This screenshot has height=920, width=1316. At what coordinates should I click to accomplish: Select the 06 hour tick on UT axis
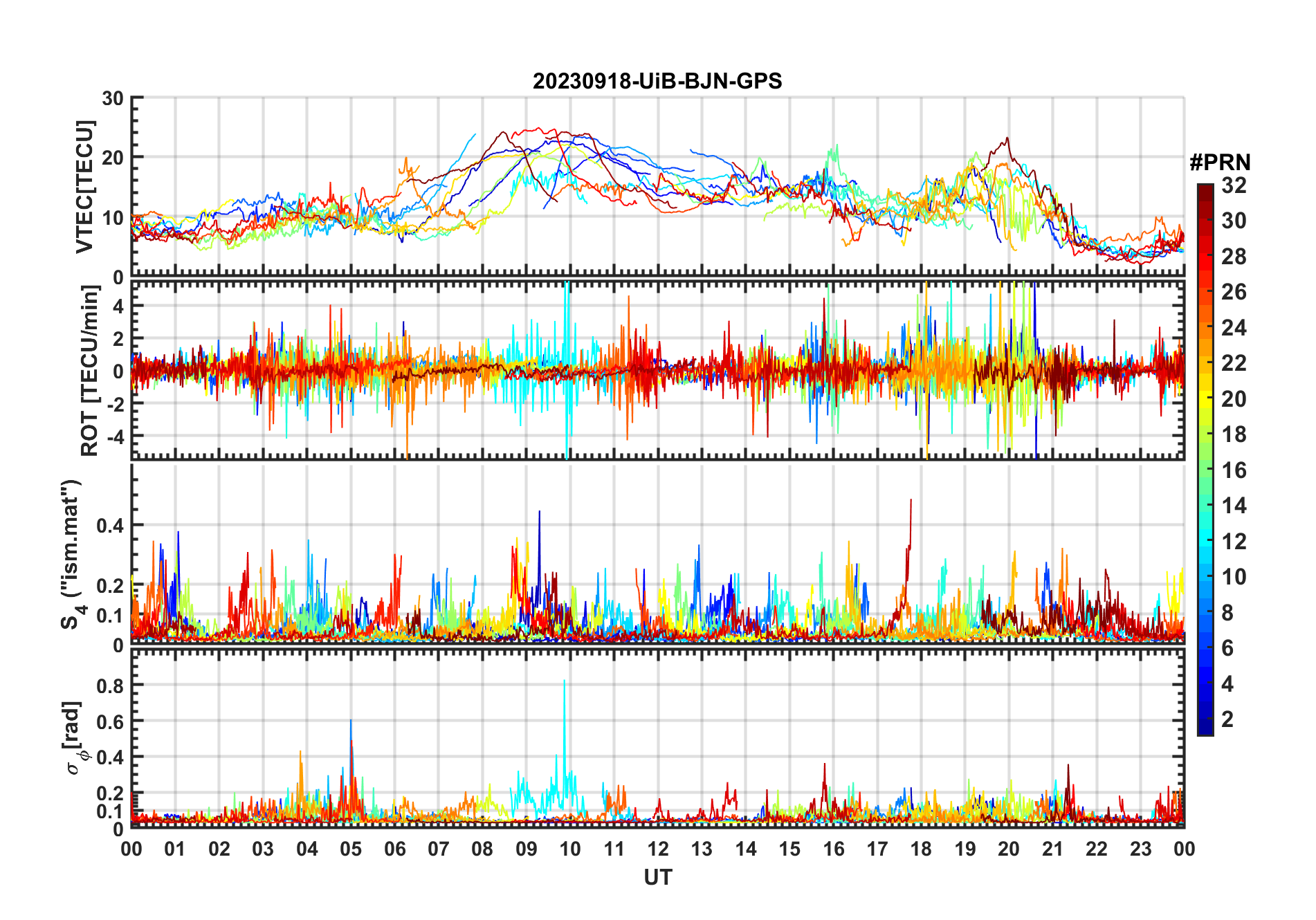tap(395, 849)
